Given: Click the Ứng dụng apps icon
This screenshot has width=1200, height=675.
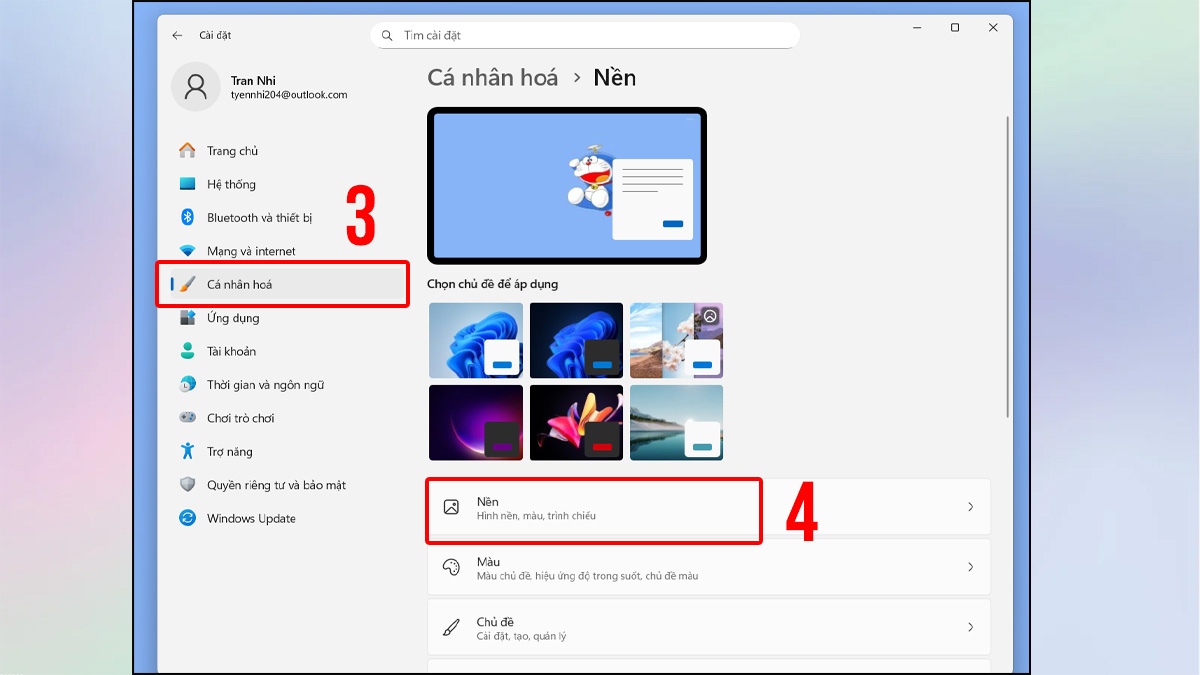Looking at the screenshot, I should [x=187, y=318].
